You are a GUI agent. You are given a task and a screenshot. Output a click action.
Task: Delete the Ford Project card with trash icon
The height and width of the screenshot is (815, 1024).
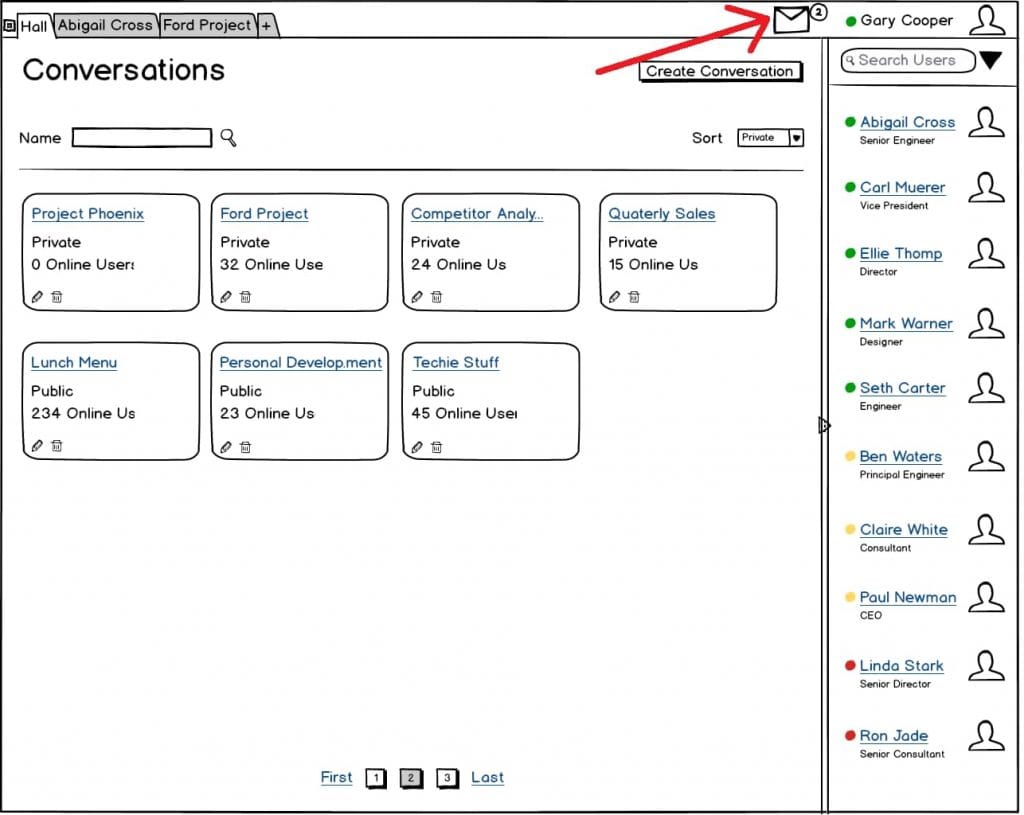click(x=246, y=297)
